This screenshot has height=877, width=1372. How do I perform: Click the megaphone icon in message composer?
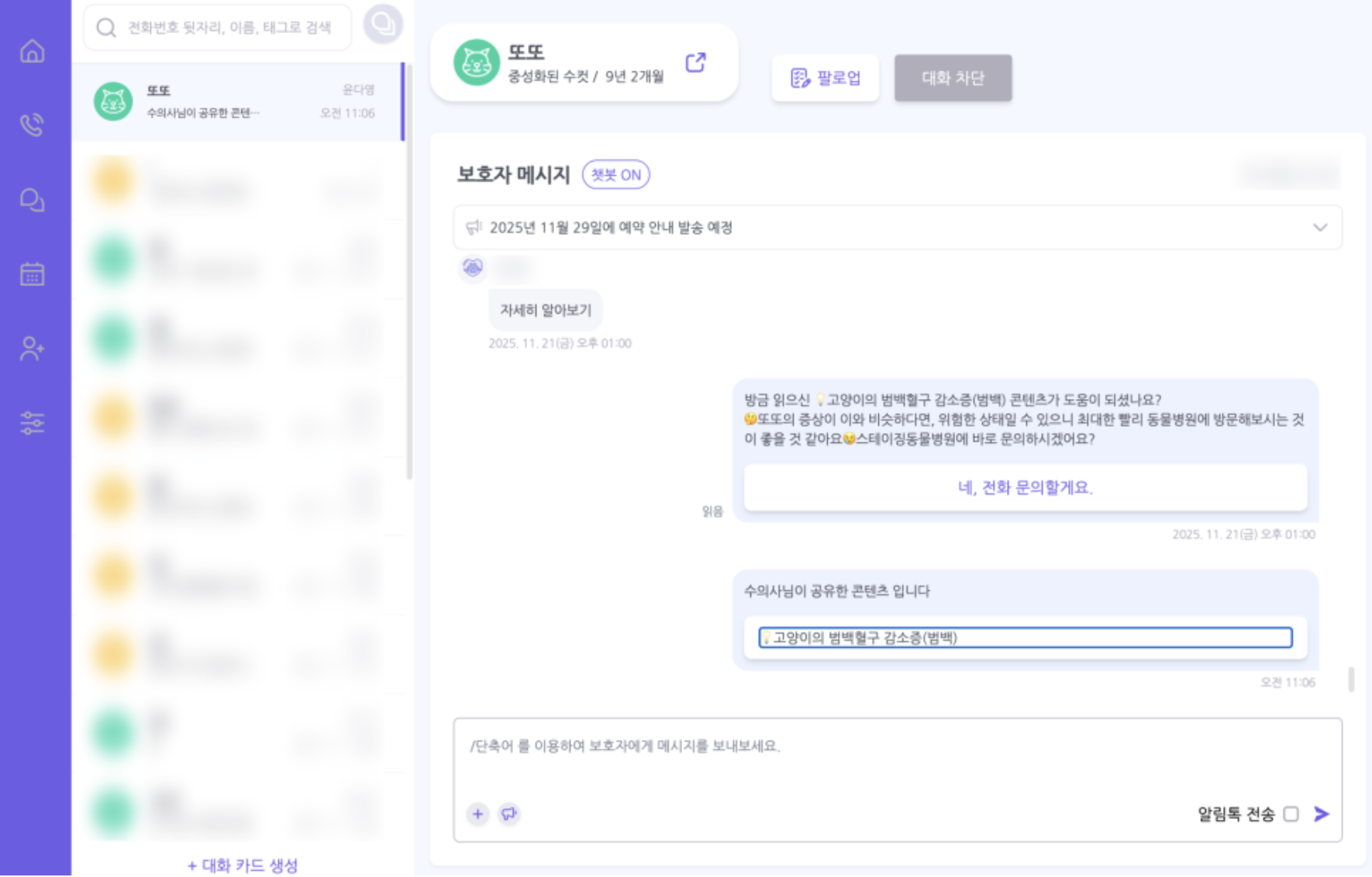click(508, 813)
